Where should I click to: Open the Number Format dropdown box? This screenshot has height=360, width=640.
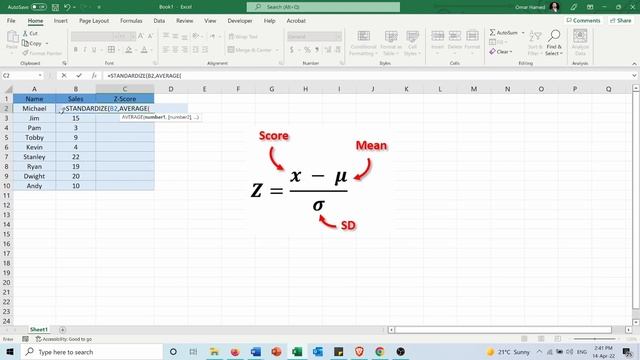(x=314, y=37)
